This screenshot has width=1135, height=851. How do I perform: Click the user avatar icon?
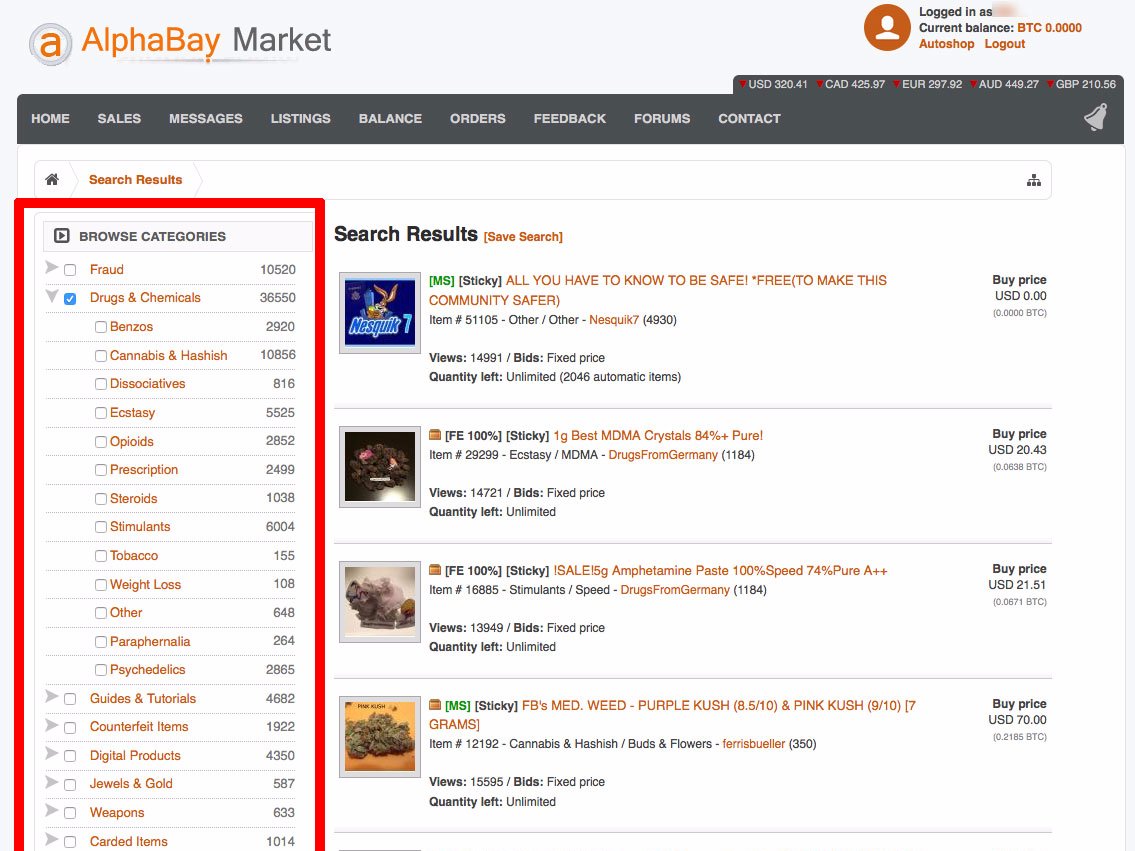point(887,27)
